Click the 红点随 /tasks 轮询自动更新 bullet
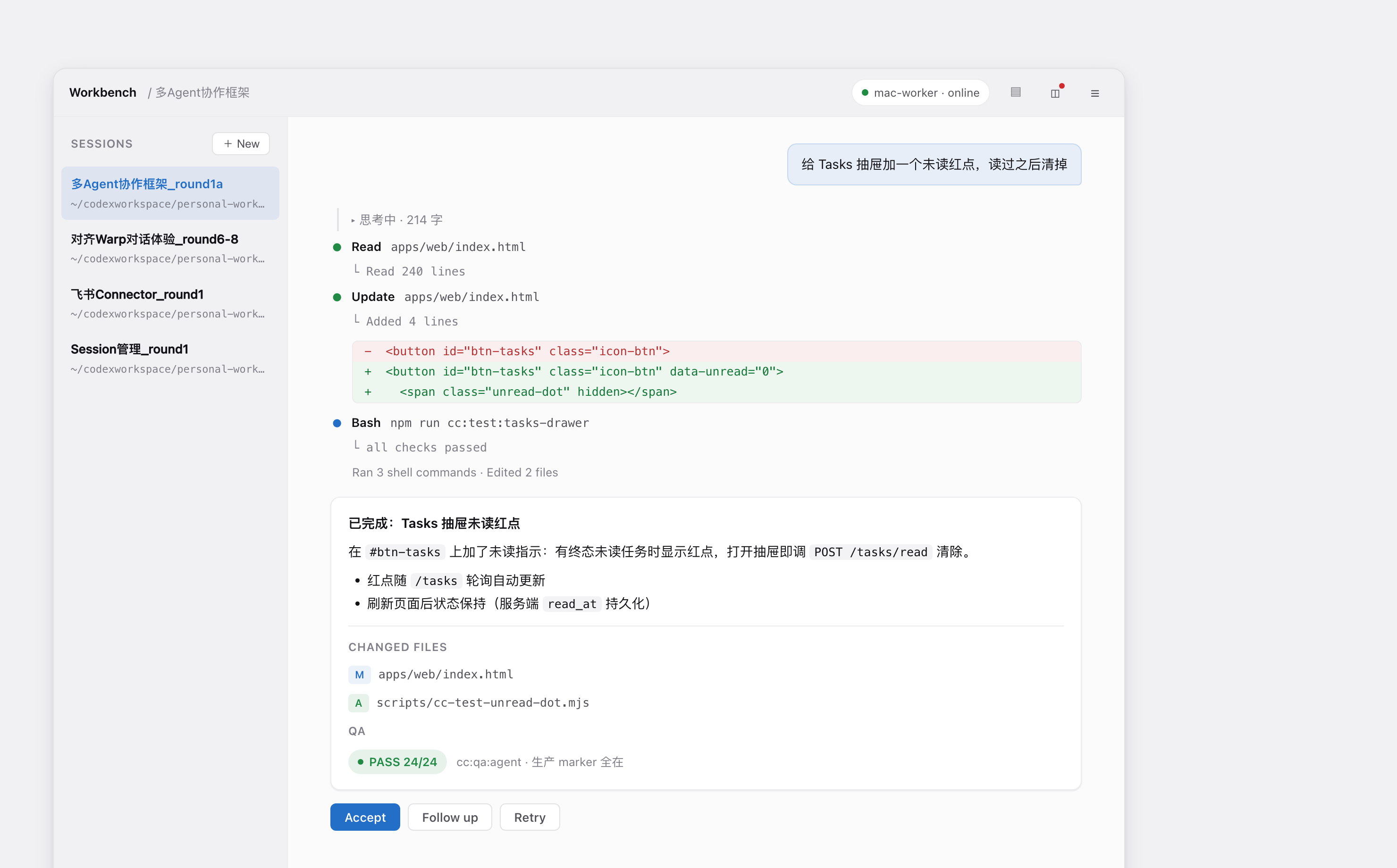 coord(456,581)
